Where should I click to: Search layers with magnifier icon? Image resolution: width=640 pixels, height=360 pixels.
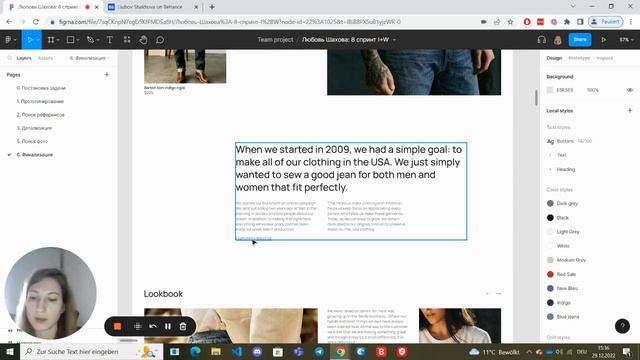point(9,58)
